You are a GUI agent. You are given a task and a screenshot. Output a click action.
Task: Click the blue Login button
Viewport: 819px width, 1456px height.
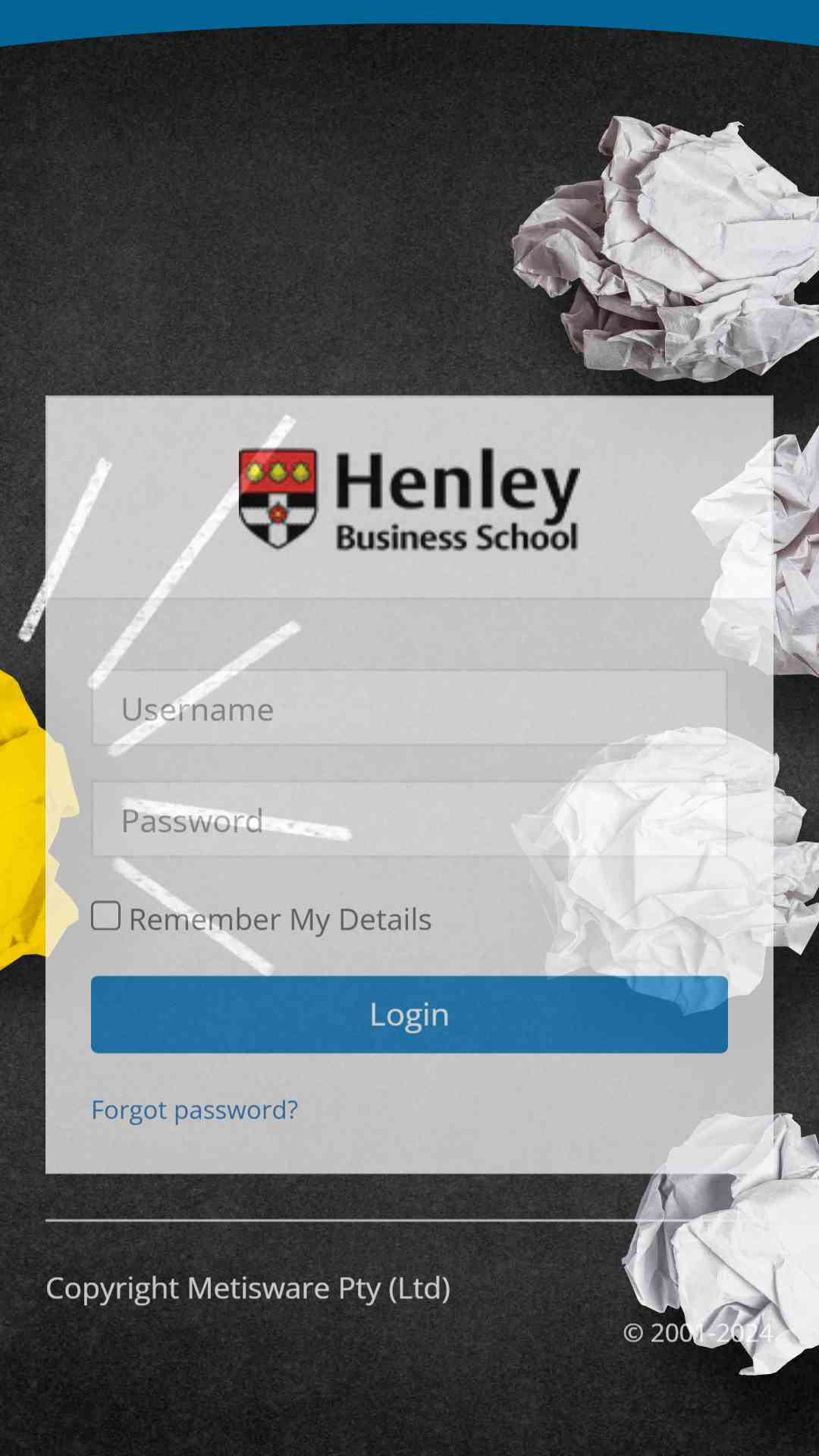coord(409,1015)
